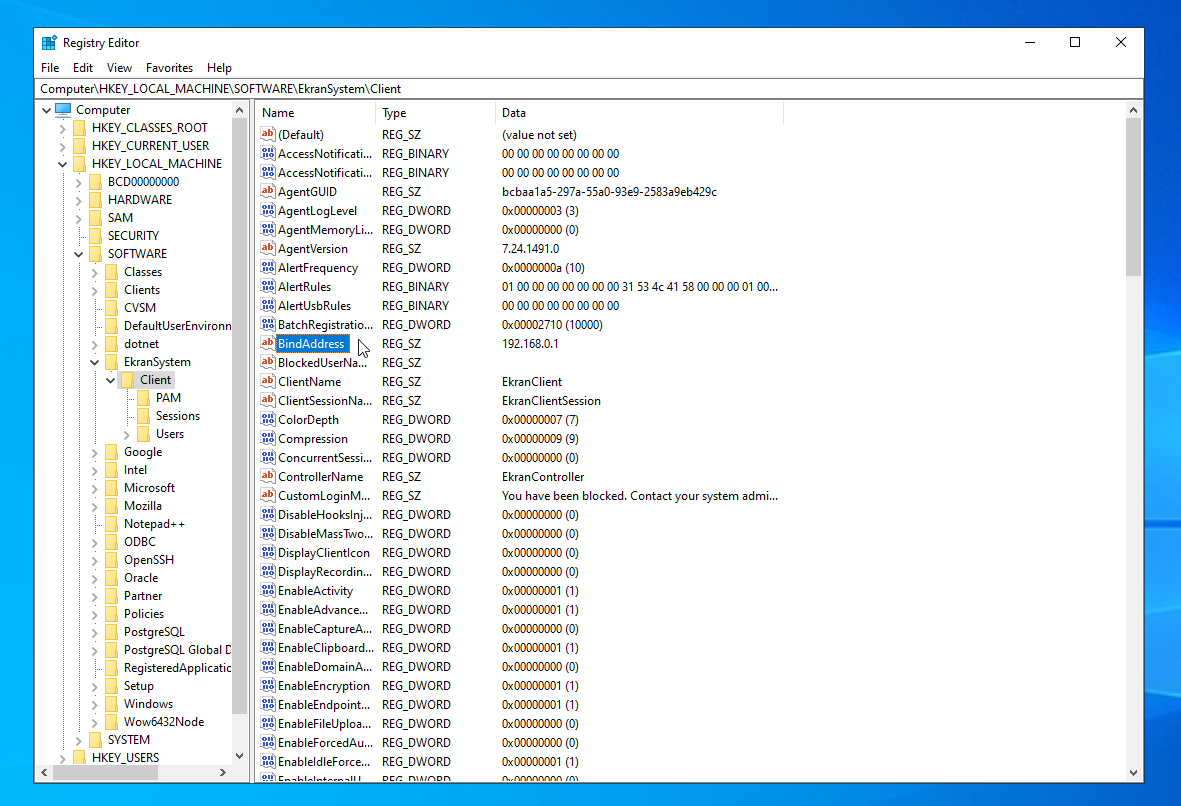The height and width of the screenshot is (806, 1181).
Task: Click the values pane scroll-down arrow
Action: [x=1134, y=773]
